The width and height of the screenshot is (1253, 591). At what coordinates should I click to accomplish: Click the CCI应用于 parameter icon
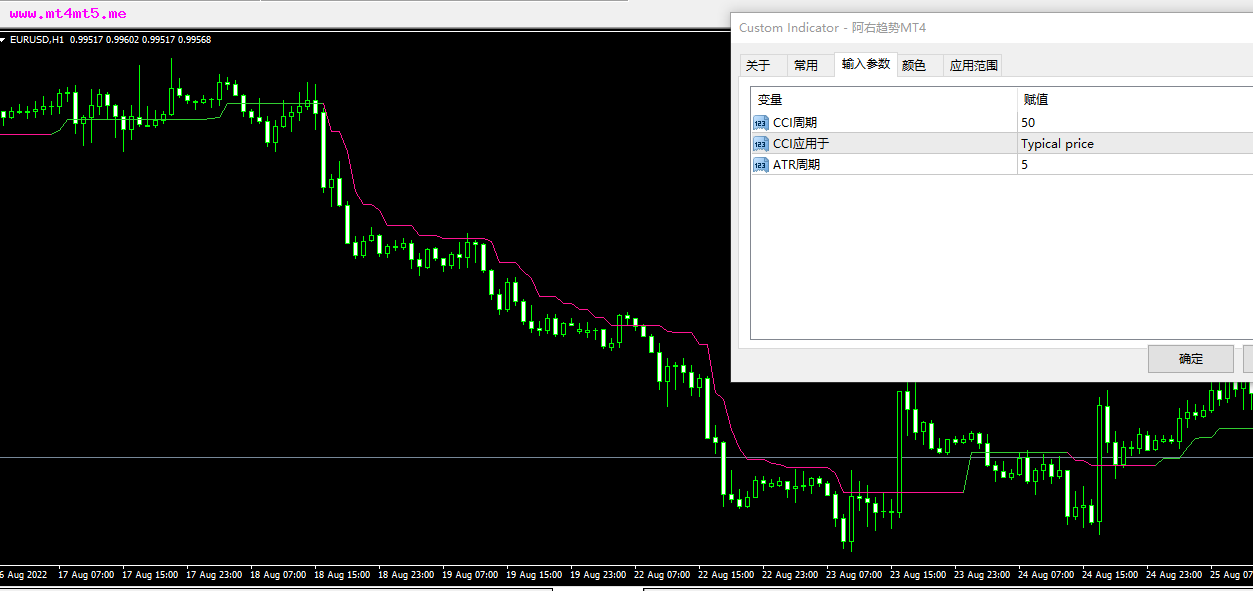(x=760, y=144)
